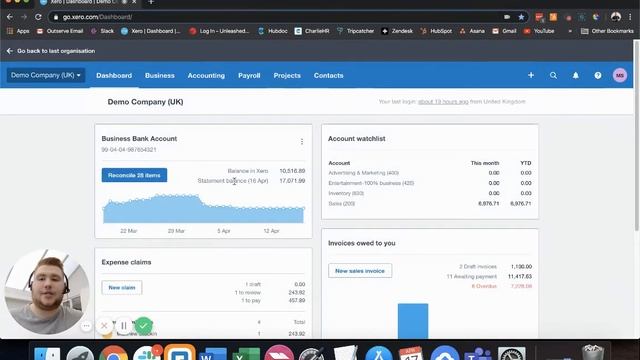Open the 11 Awaiting payment link
Image resolution: width=640 pixels, height=360 pixels.
click(471, 276)
